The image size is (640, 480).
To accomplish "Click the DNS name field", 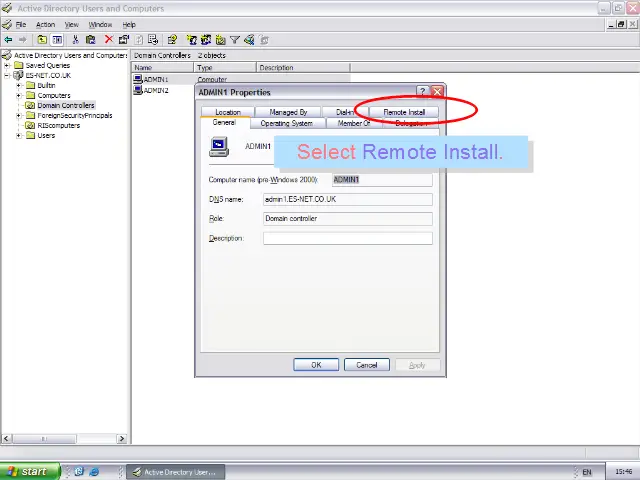I will tap(348, 199).
